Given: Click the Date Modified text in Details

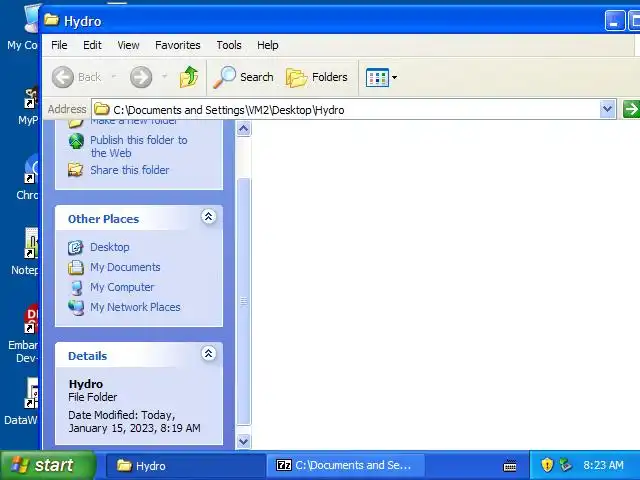Looking at the screenshot, I should [x=134, y=422].
